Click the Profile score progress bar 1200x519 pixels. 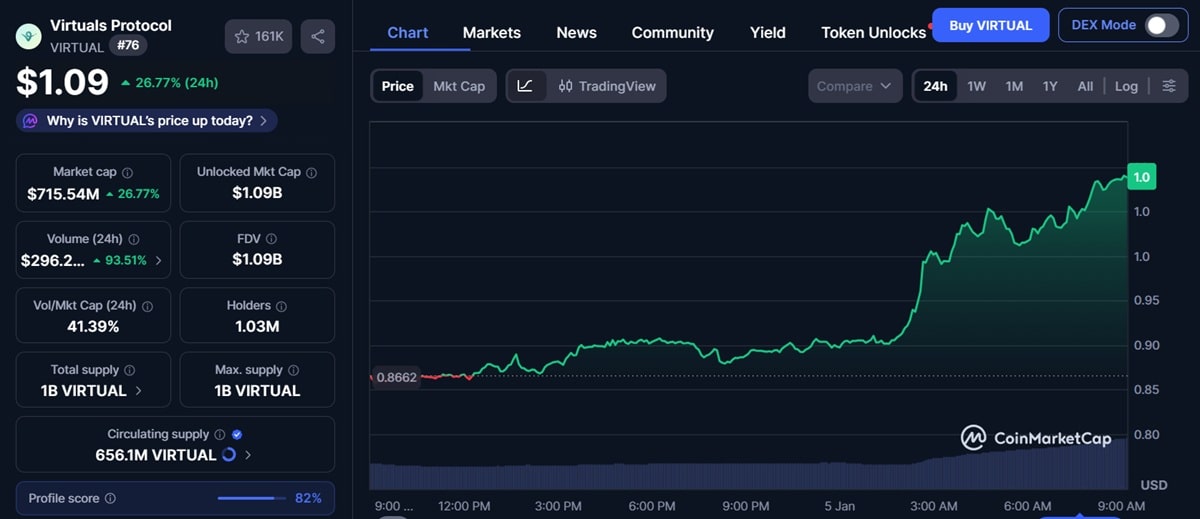coord(252,498)
